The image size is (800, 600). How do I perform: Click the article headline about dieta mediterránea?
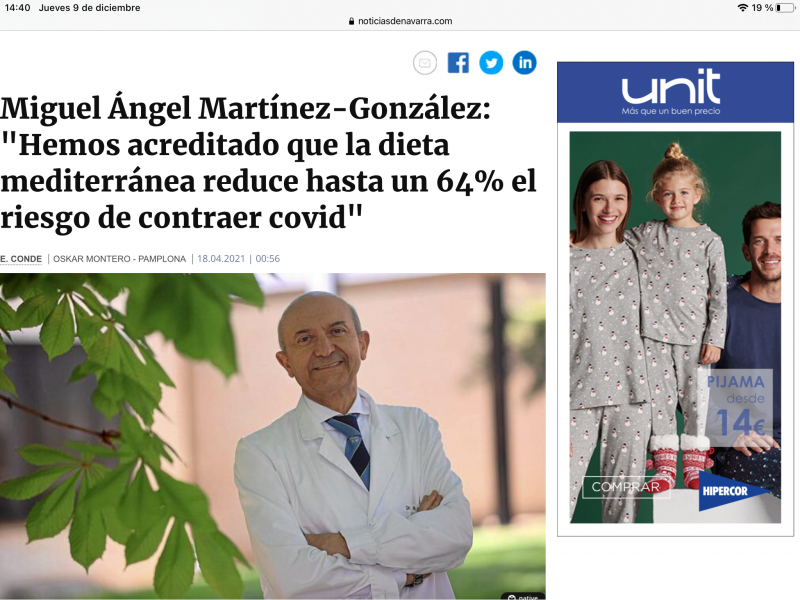[x=268, y=163]
